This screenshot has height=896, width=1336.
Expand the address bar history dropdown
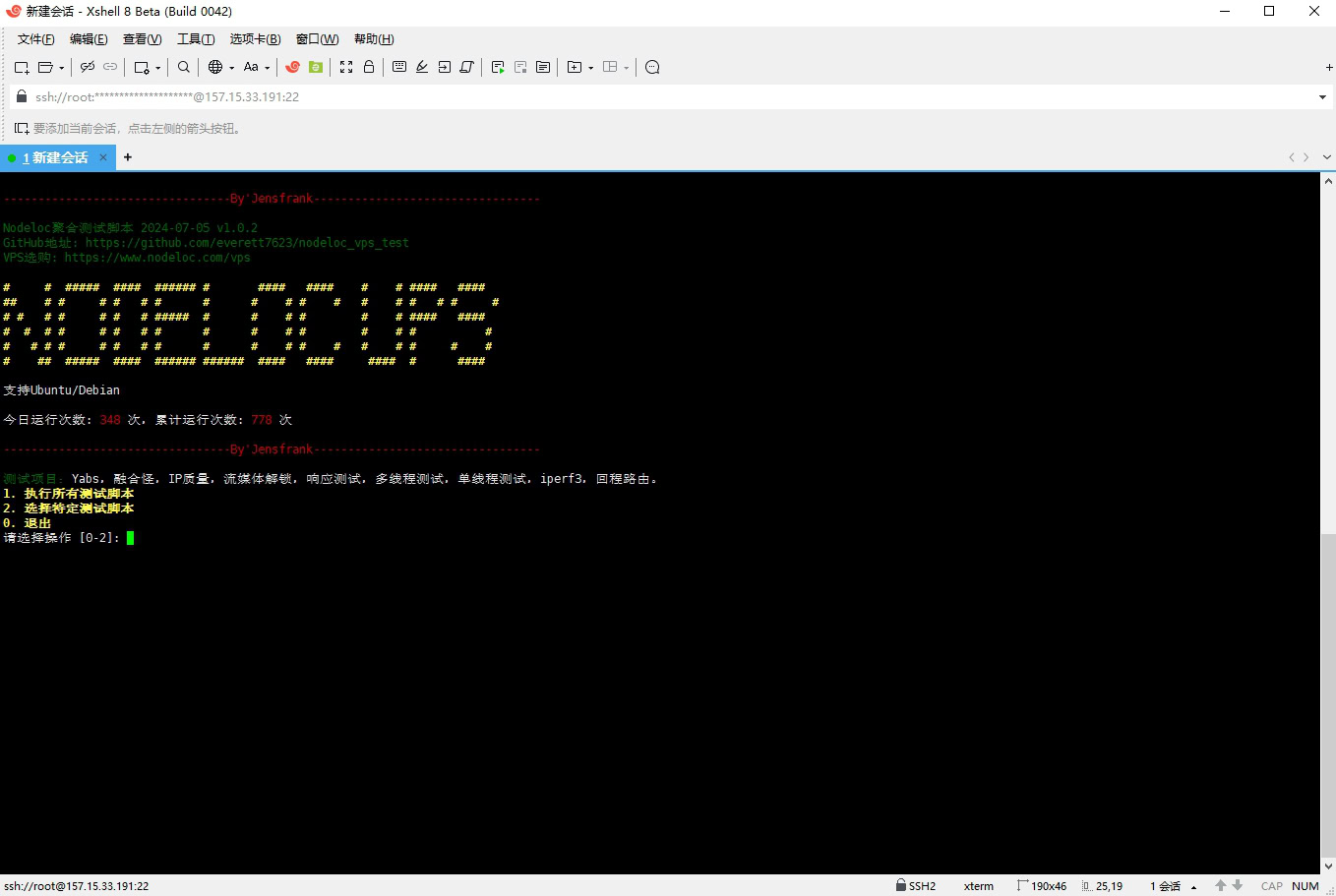pyautogui.click(x=1322, y=97)
